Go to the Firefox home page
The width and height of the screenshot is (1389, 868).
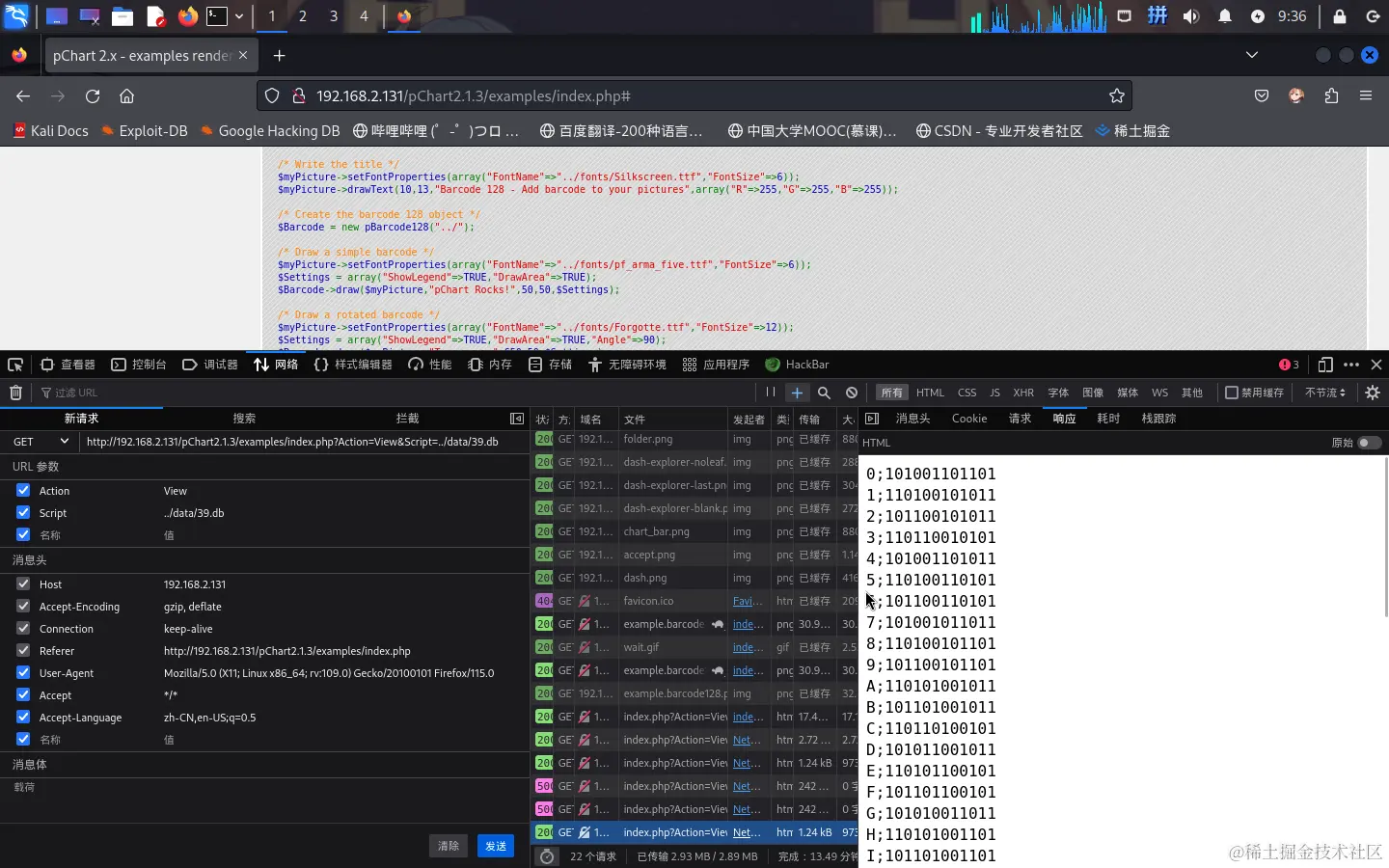[x=126, y=95]
